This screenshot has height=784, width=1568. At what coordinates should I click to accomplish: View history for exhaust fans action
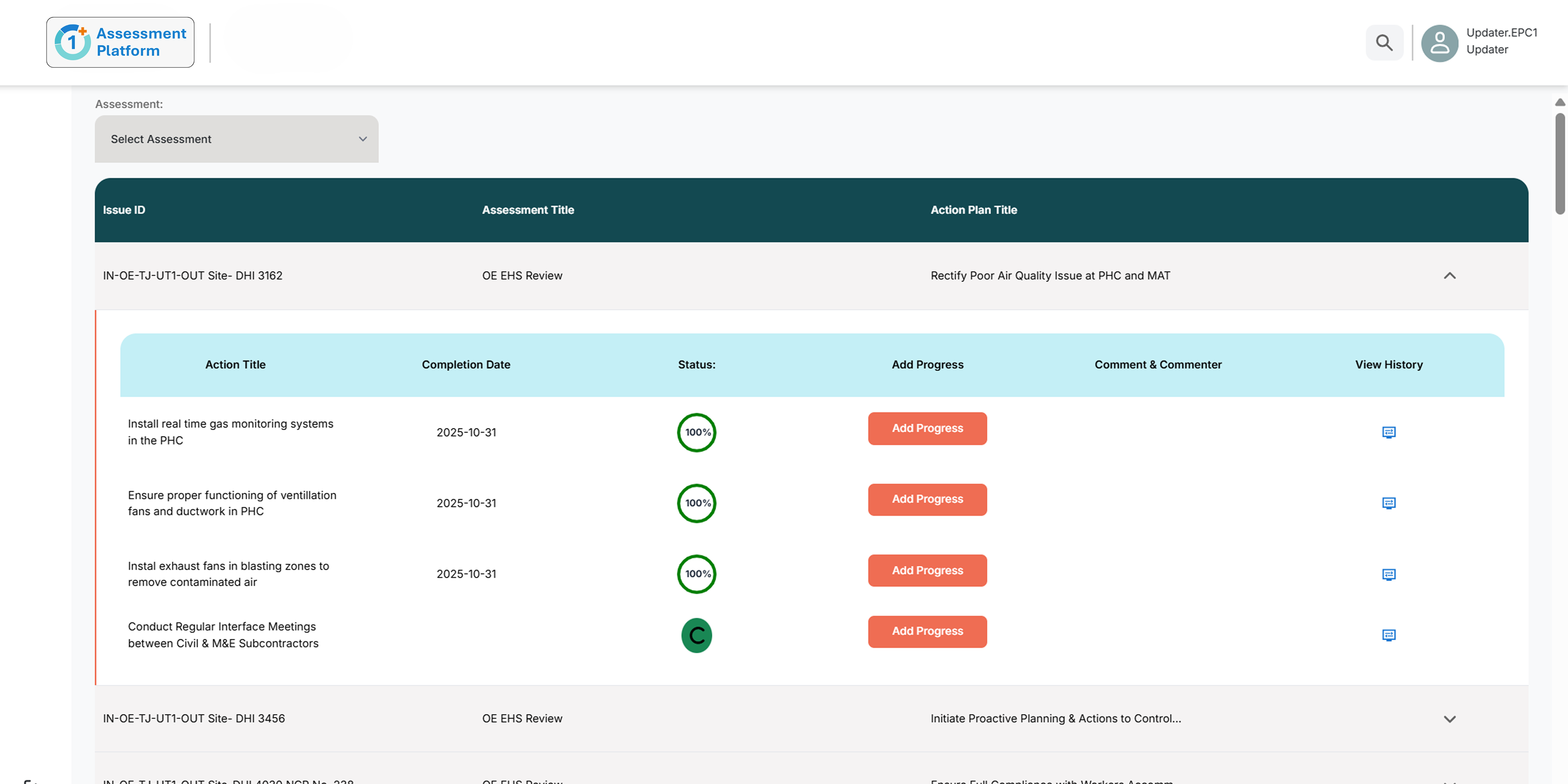[x=1389, y=574]
